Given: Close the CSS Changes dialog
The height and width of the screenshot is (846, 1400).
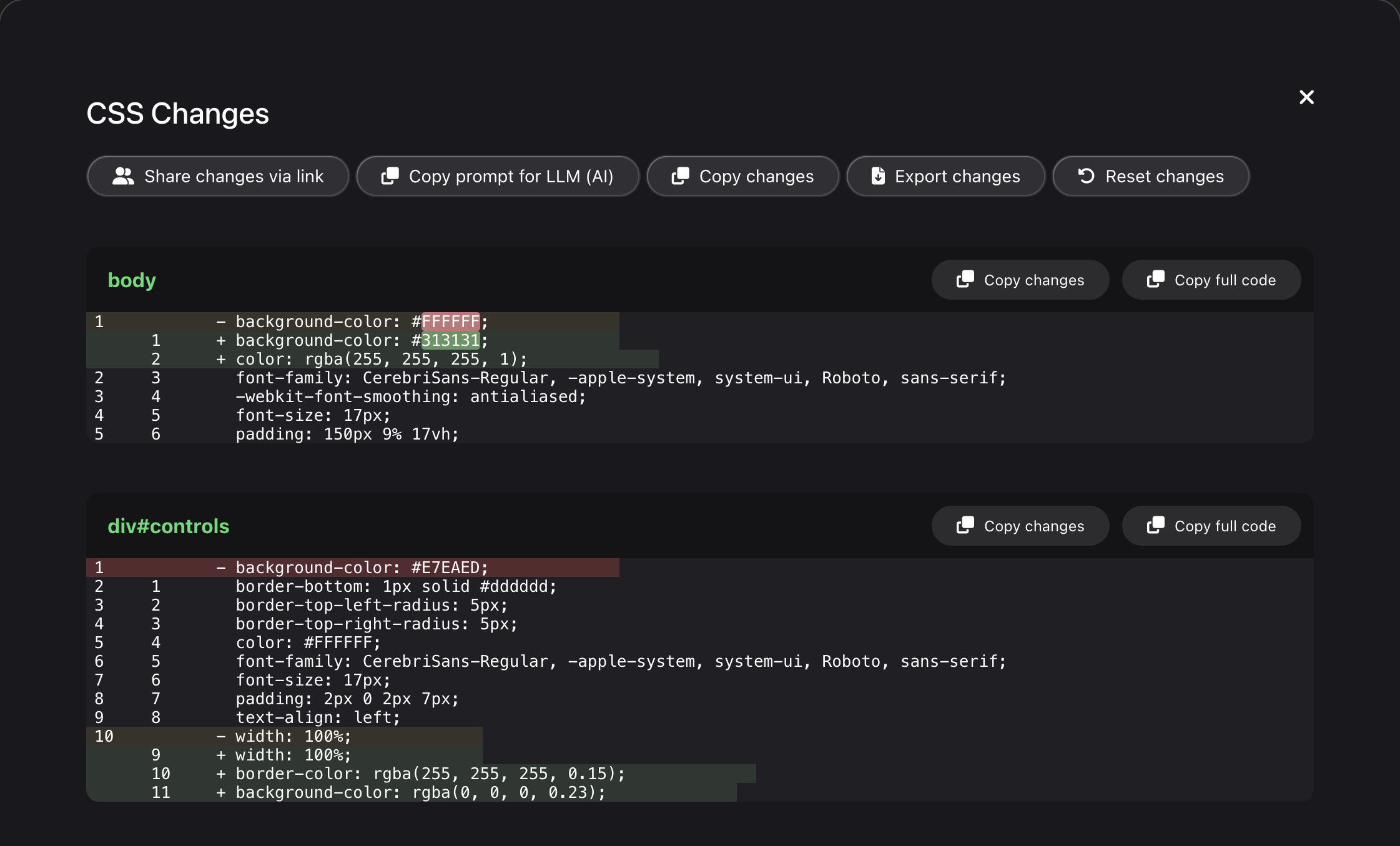Looking at the screenshot, I should click(x=1306, y=97).
